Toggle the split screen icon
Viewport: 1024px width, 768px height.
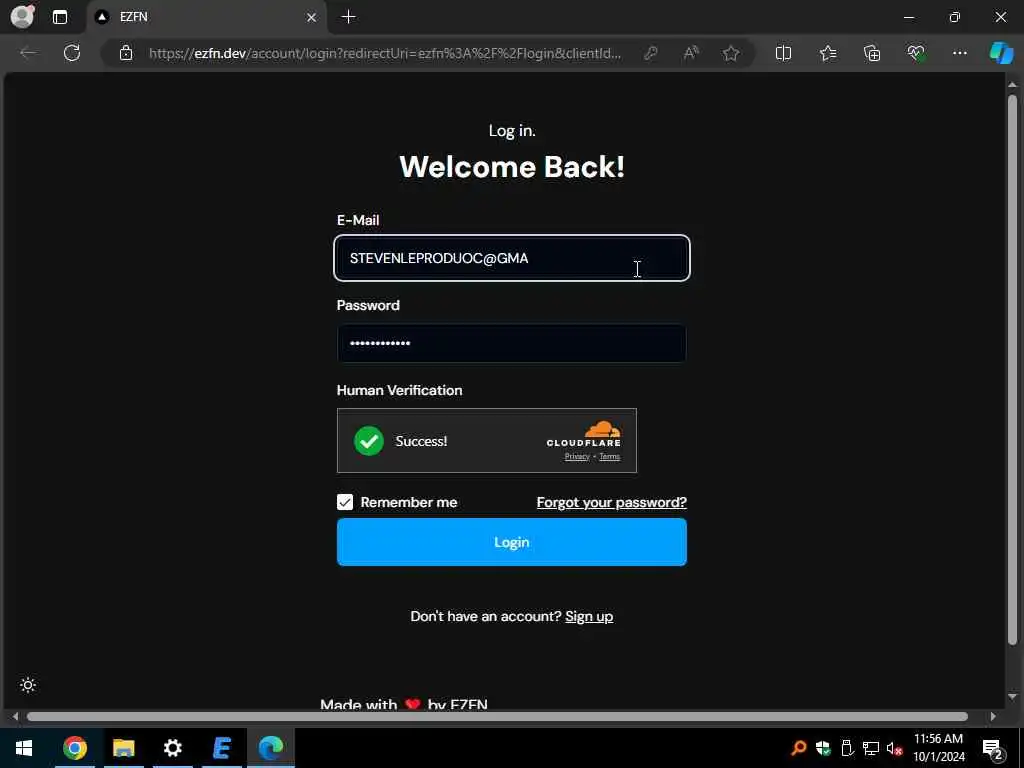coord(783,53)
